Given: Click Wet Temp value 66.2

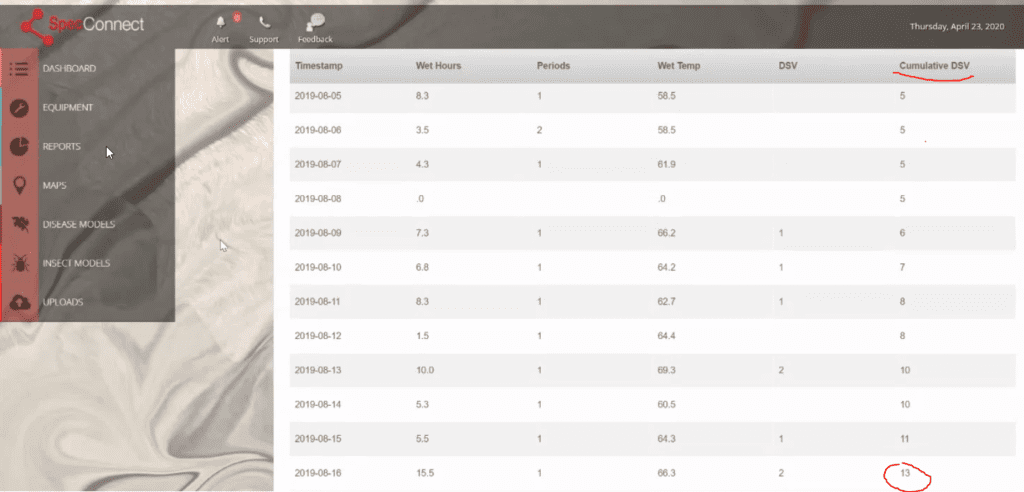Looking at the screenshot, I should [666, 233].
